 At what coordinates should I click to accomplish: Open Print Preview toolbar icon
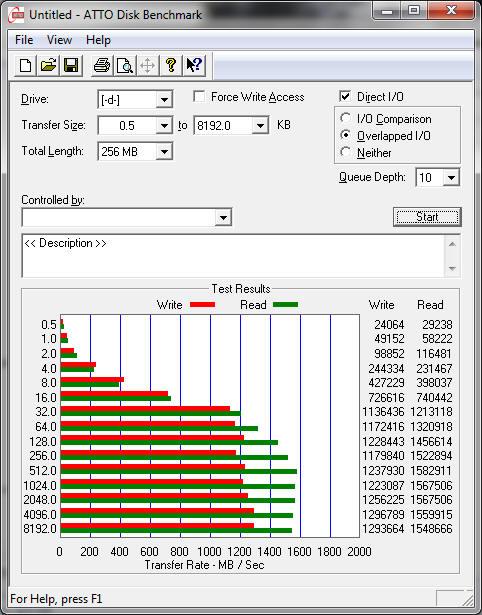coord(125,65)
